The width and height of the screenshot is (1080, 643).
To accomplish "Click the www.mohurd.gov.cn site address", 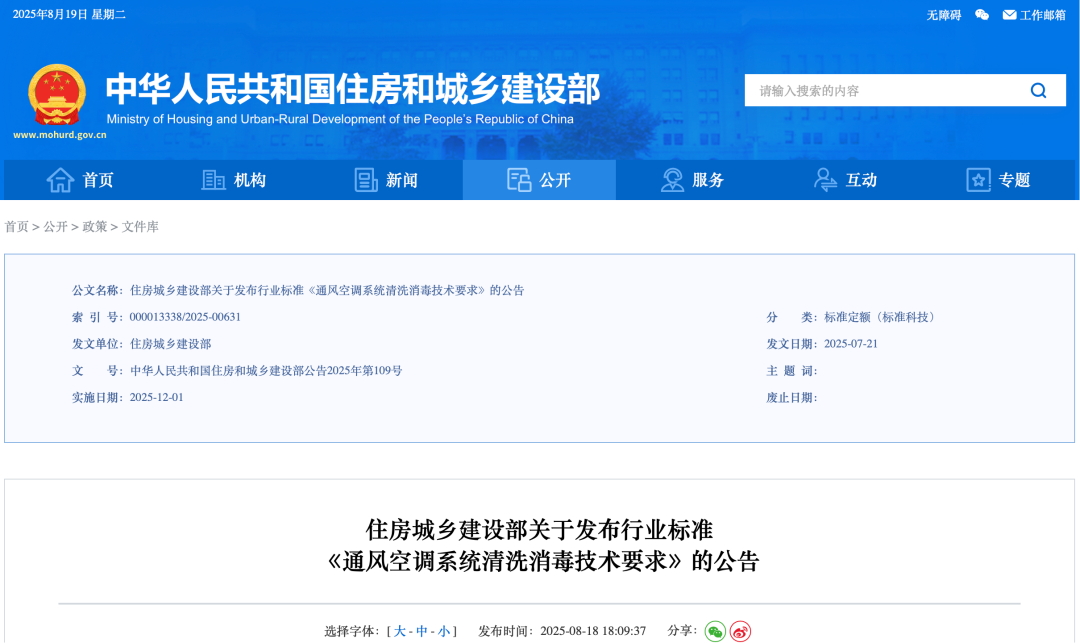I will [x=60, y=135].
